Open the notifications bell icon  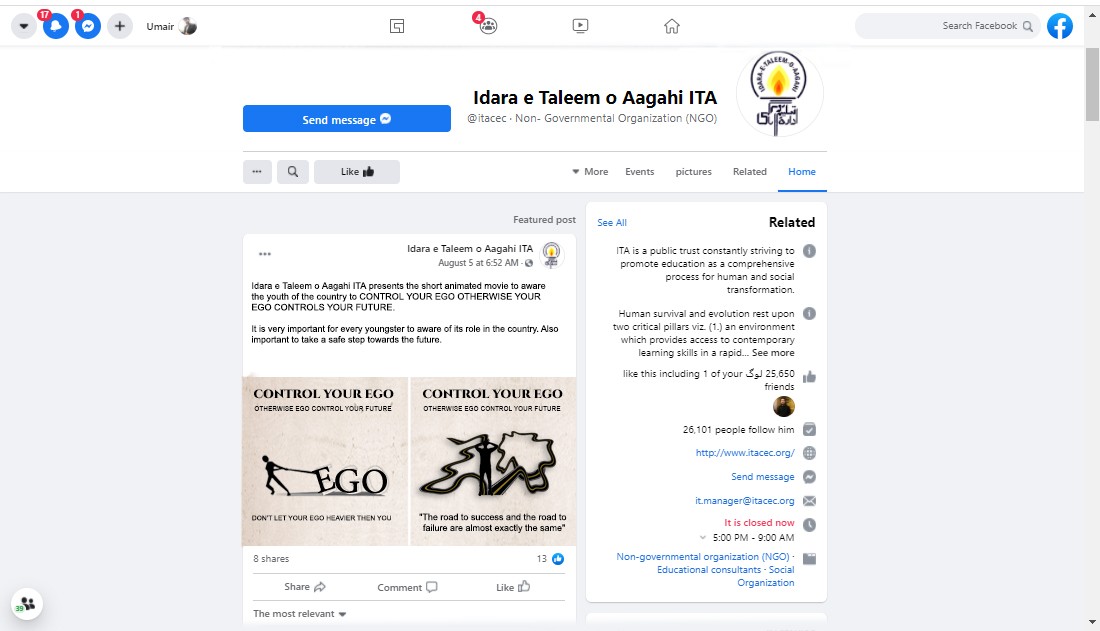coord(55,27)
